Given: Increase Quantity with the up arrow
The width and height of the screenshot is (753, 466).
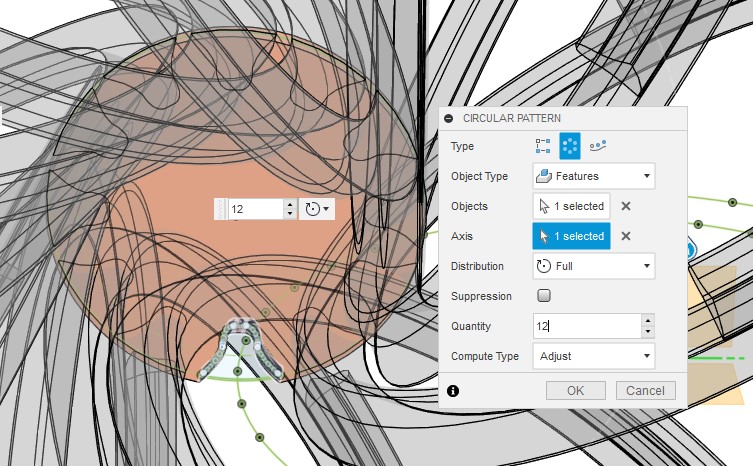Looking at the screenshot, I should (x=648, y=320).
